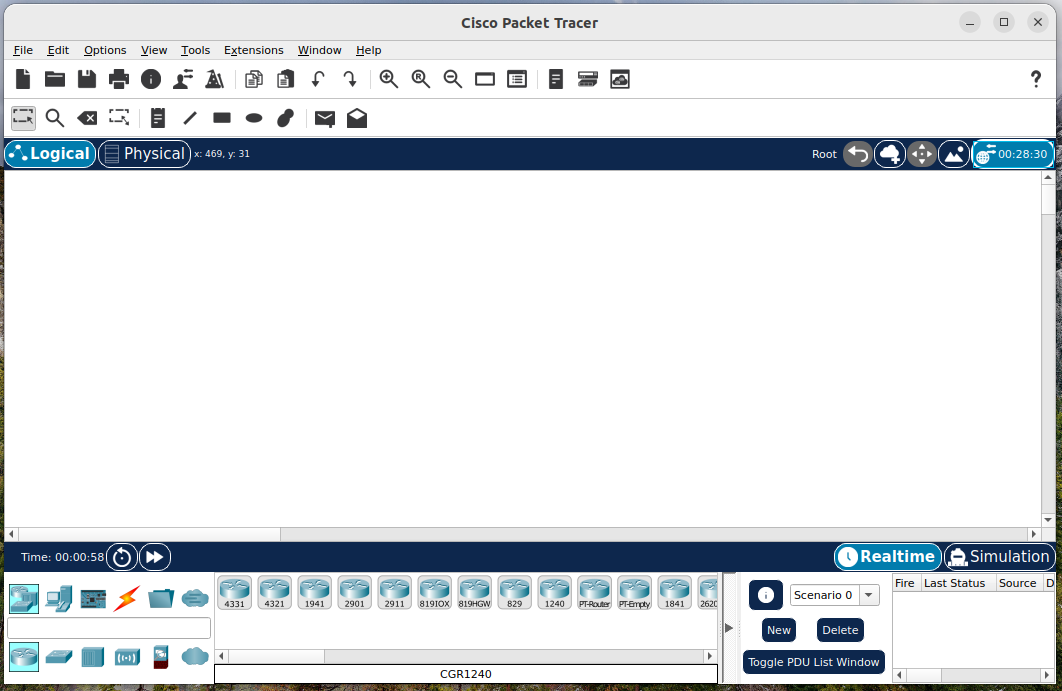Activate the Select tool

tap(23, 118)
